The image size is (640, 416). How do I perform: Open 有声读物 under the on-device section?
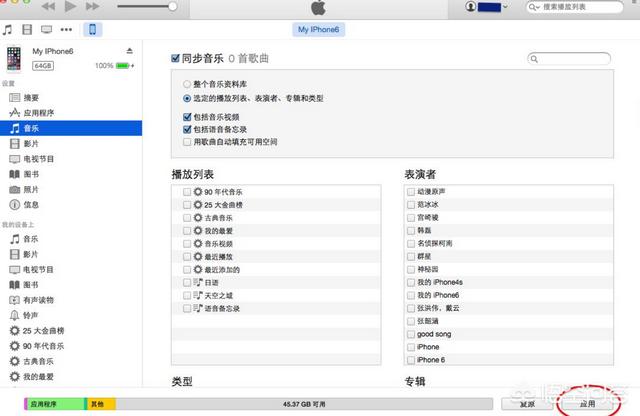point(37,299)
